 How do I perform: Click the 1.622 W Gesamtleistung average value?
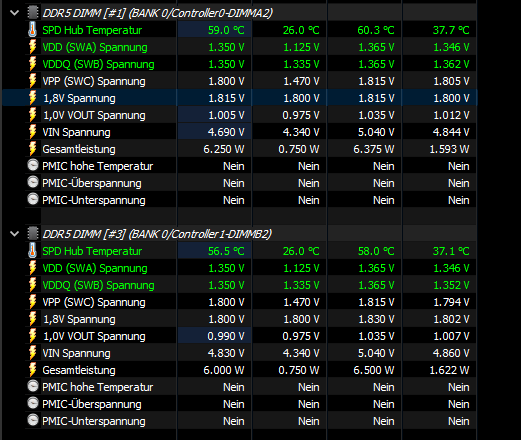(449, 370)
